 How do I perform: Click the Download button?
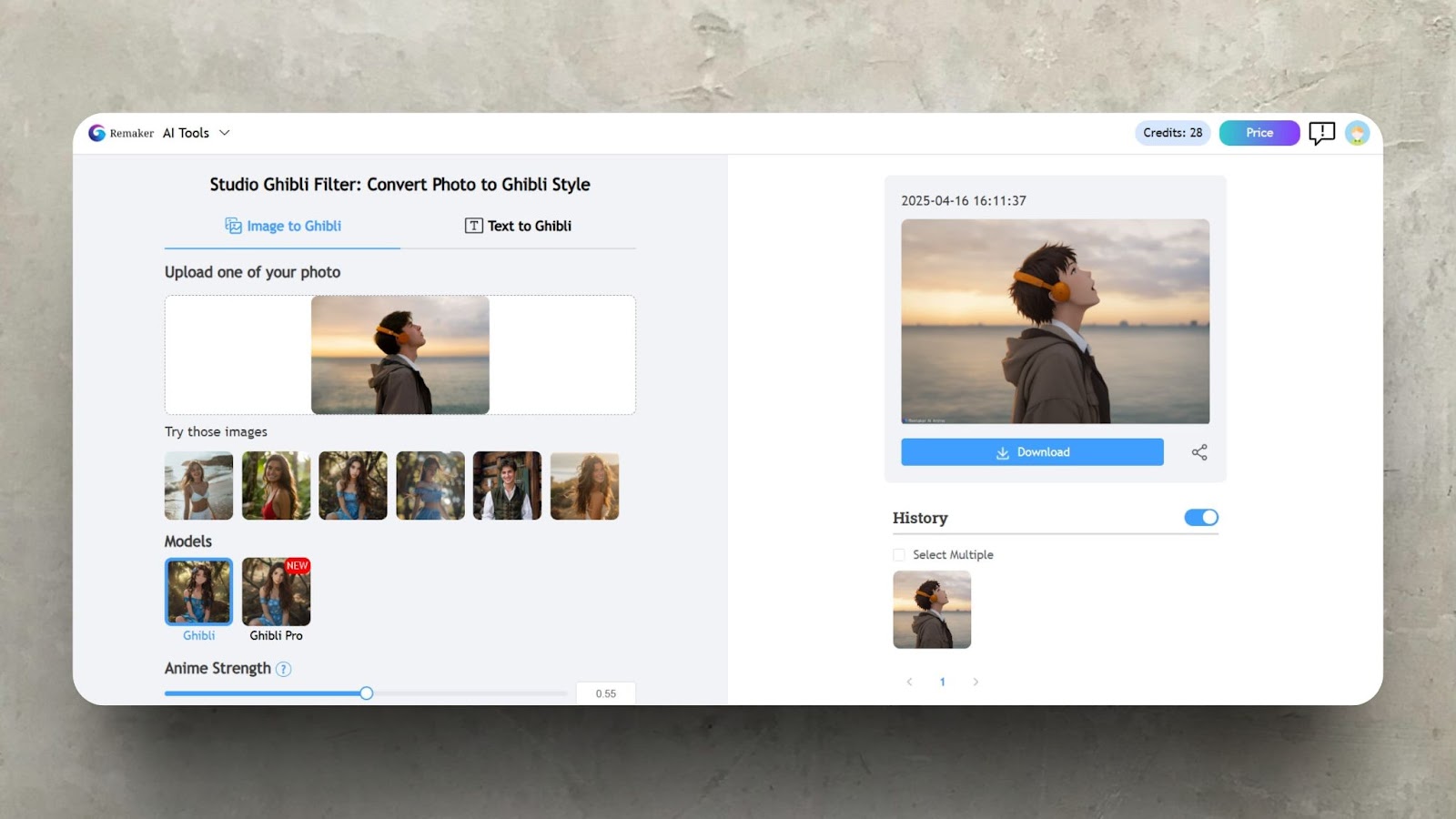(1032, 452)
